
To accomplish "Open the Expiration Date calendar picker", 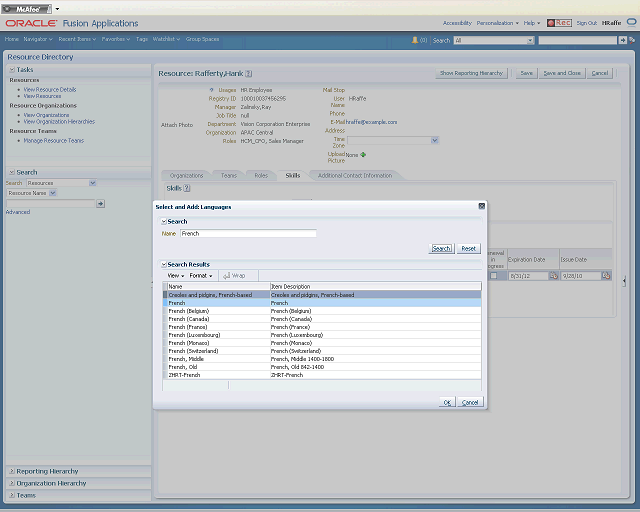I will pos(553,276).
